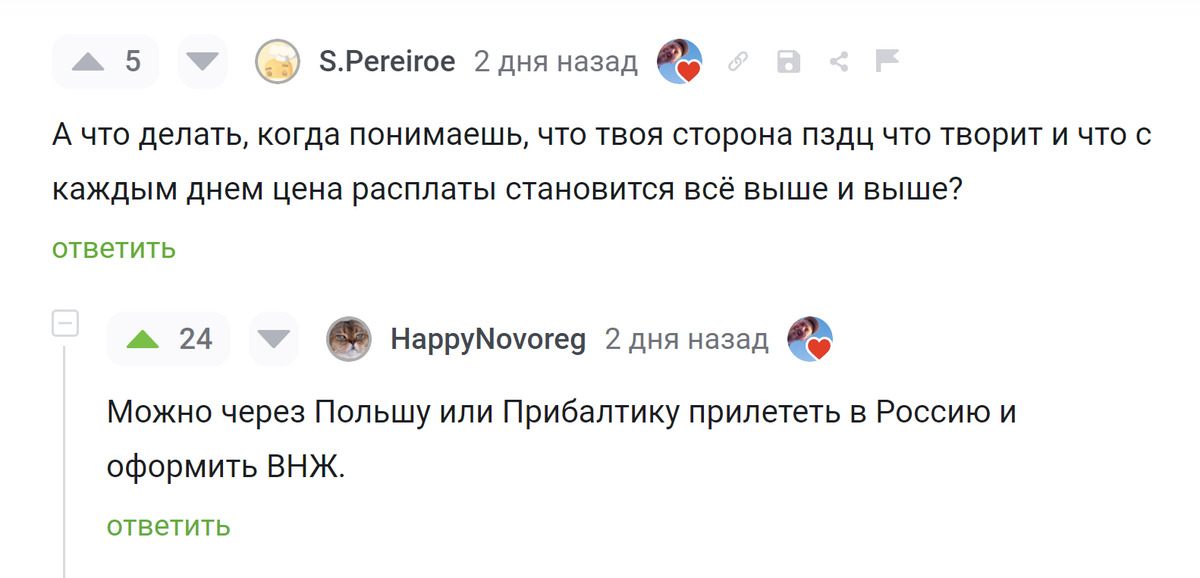Click the rating count 24

click(196, 340)
